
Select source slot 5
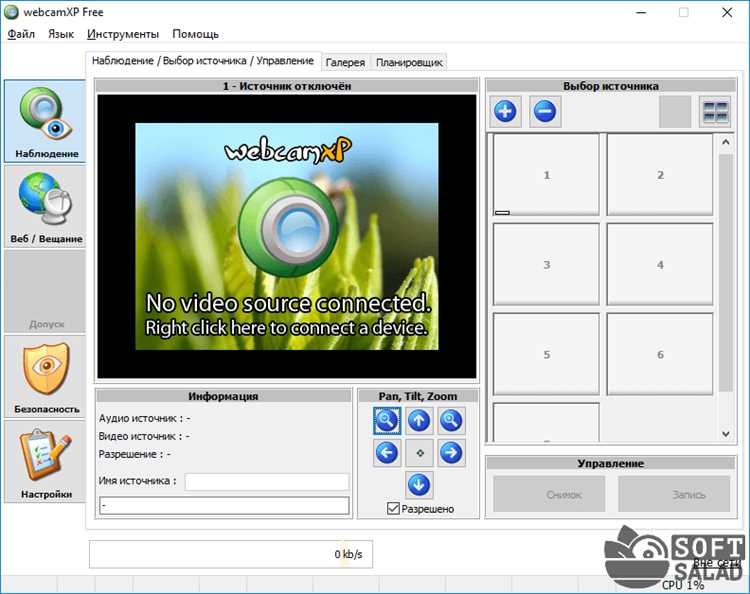point(546,354)
